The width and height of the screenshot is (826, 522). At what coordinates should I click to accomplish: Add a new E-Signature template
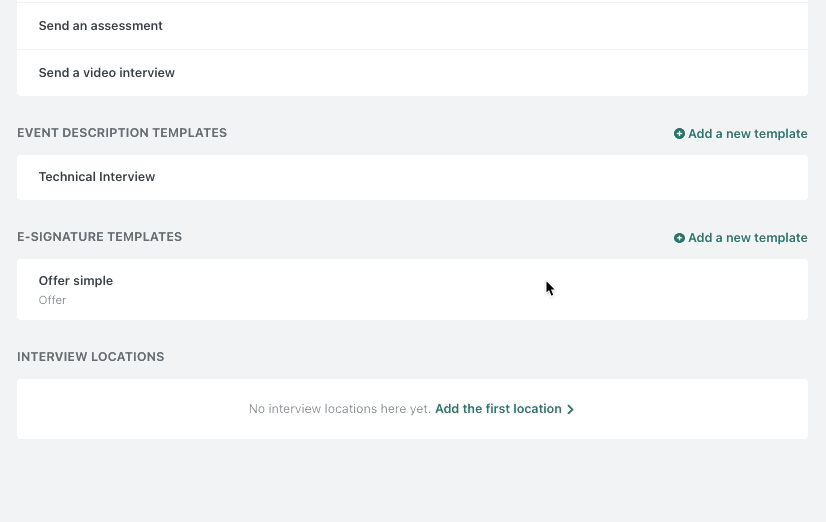point(747,238)
